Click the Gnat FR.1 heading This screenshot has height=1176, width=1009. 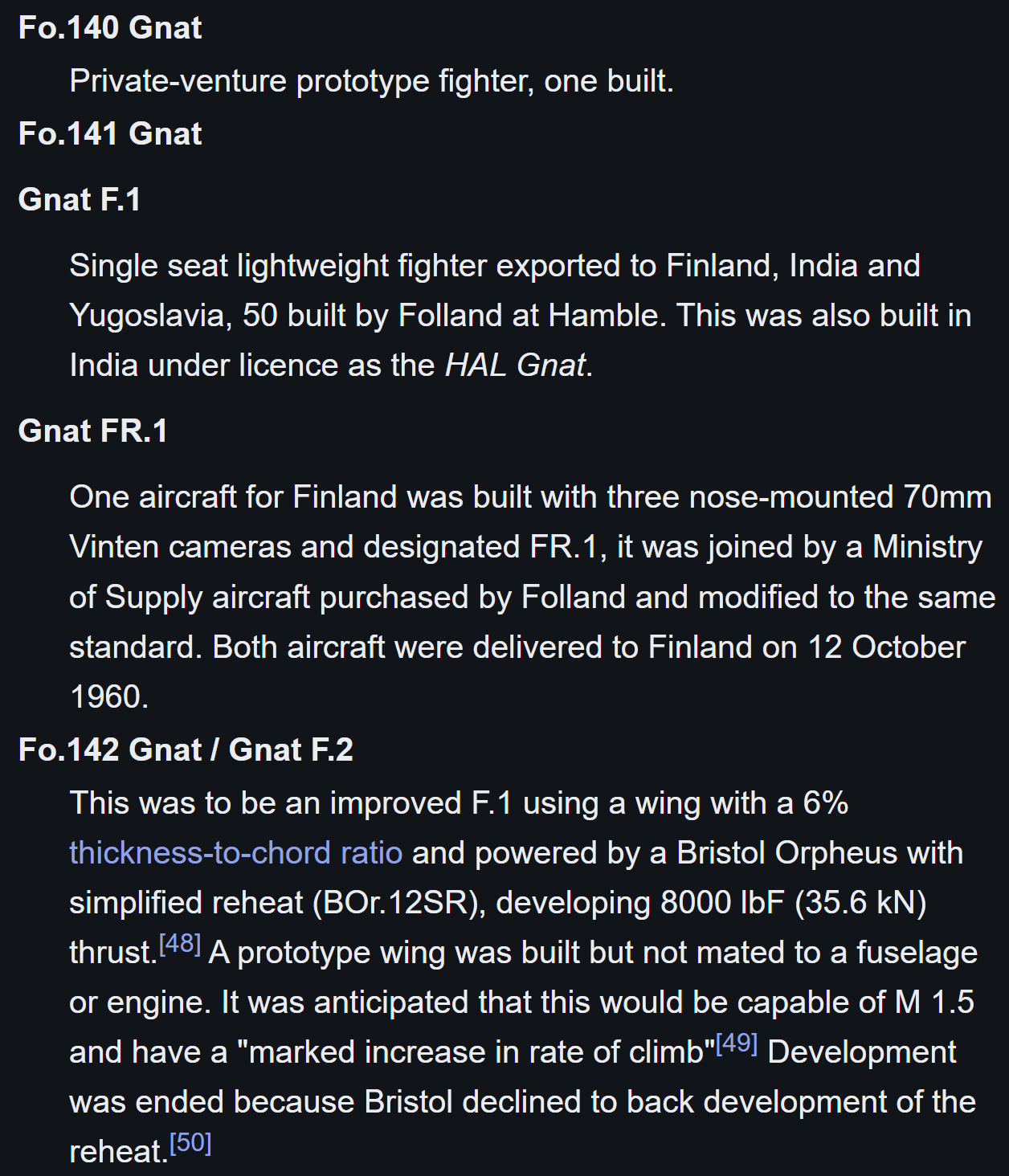(93, 431)
